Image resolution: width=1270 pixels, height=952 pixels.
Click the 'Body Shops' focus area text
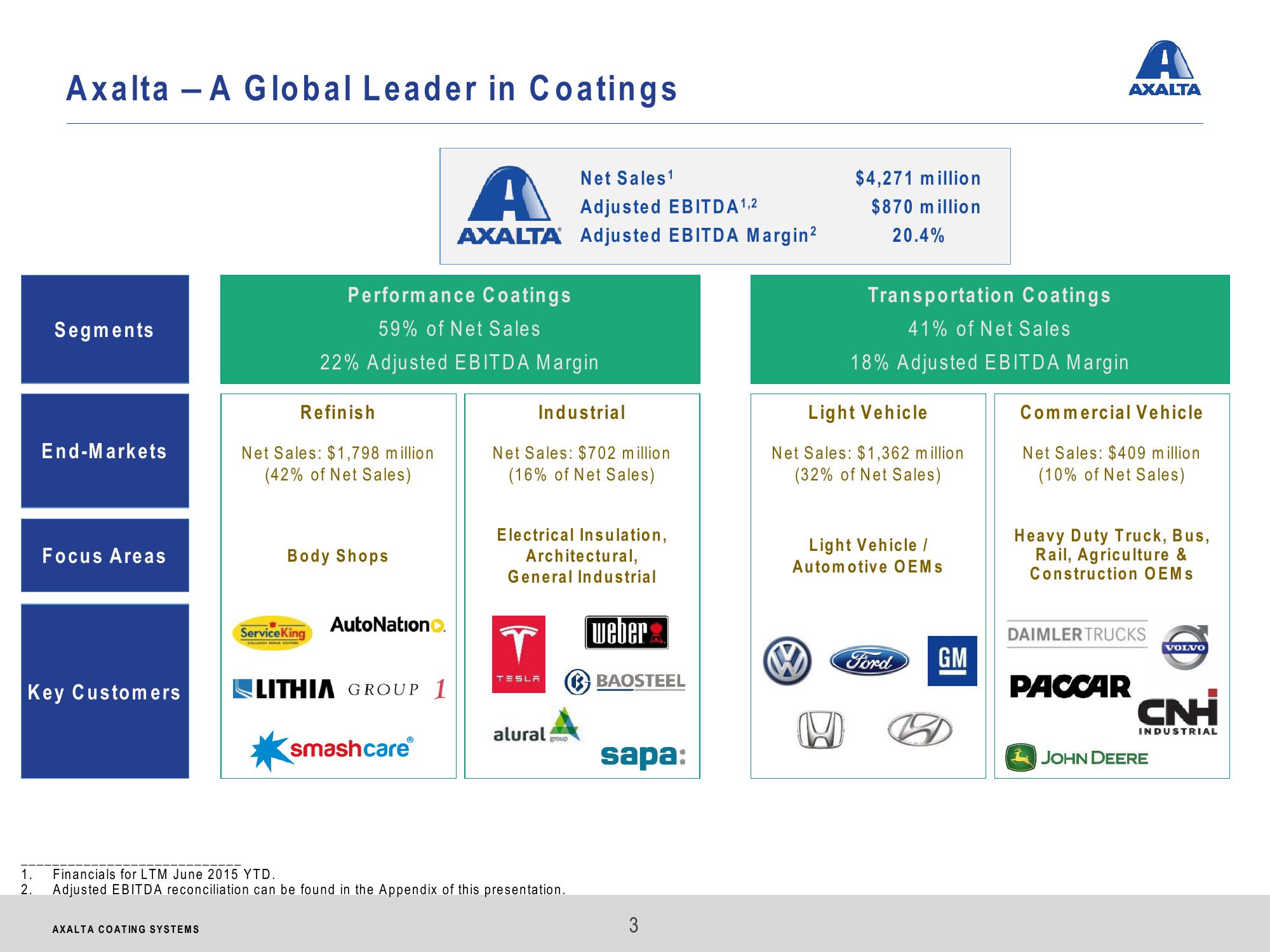tap(338, 556)
